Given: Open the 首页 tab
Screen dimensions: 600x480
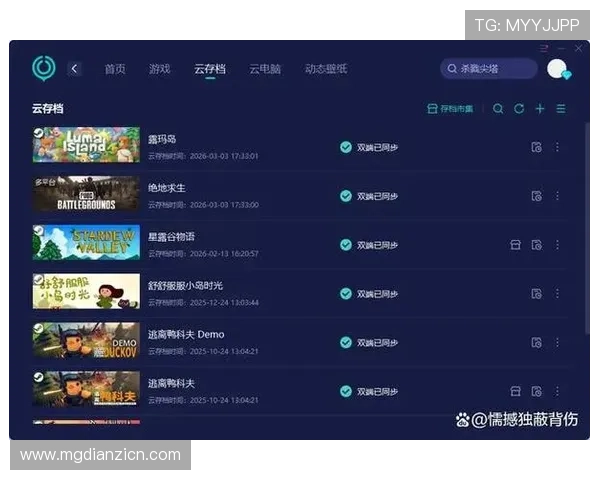Looking at the screenshot, I should tap(115, 69).
